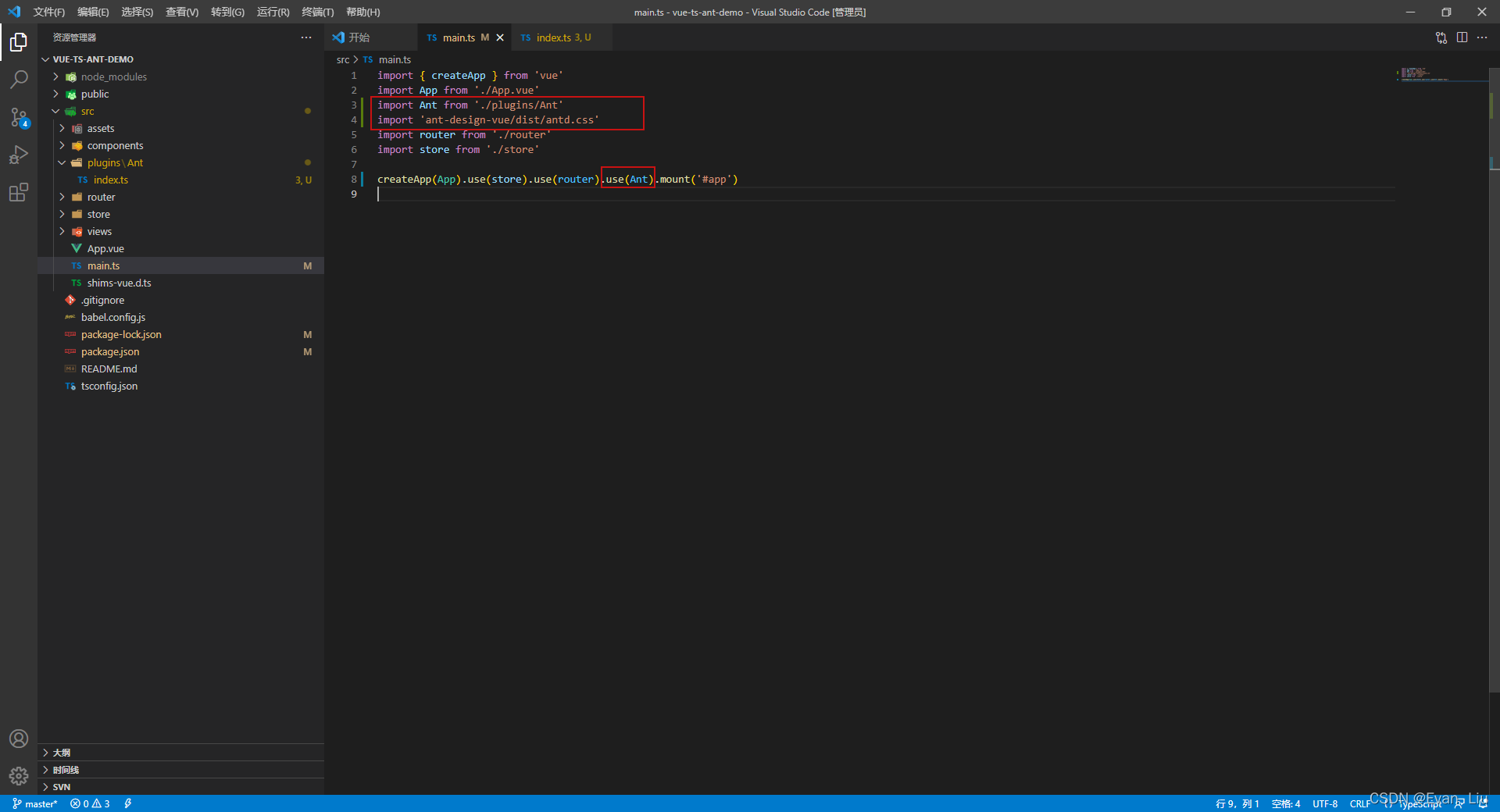
Task: Open the explorer panel more actions (…)
Action: click(x=306, y=37)
